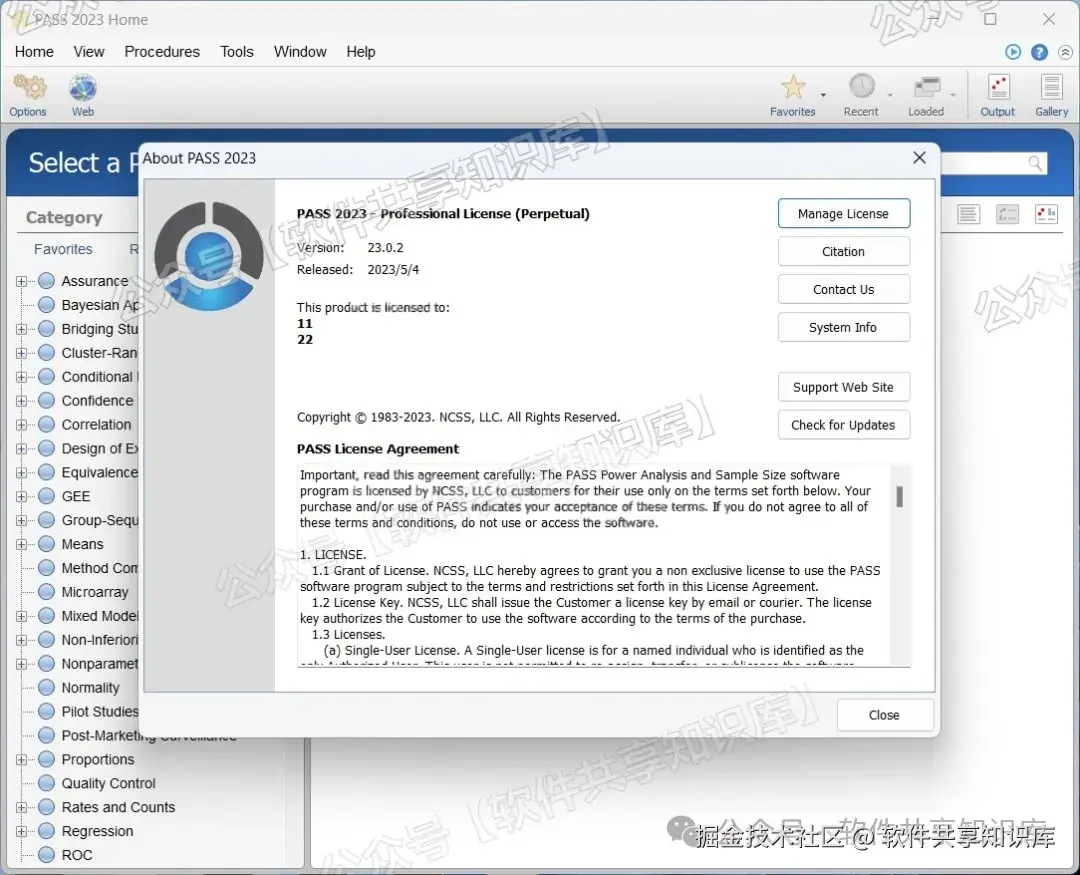Screen dimensions: 1080x875
Task: Expand the GEE tree node
Action: 21,497
